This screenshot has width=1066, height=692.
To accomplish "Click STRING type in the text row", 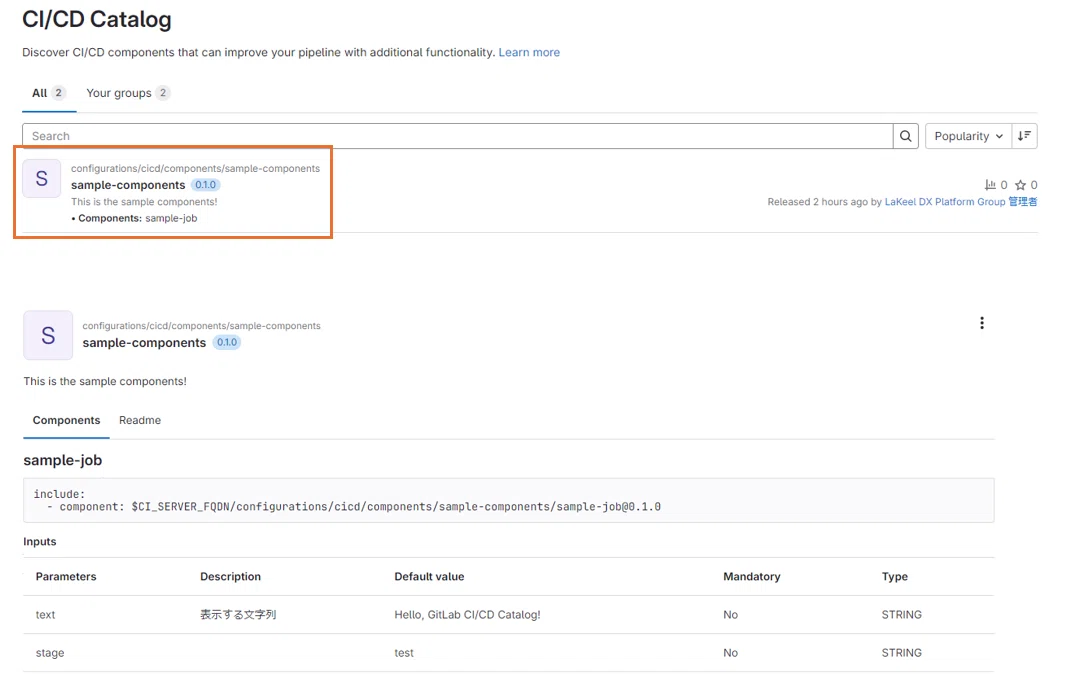I will (901, 615).
